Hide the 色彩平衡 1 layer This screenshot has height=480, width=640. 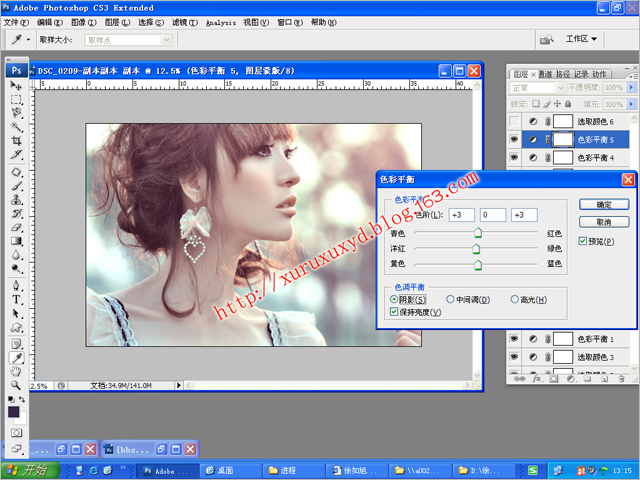point(514,339)
